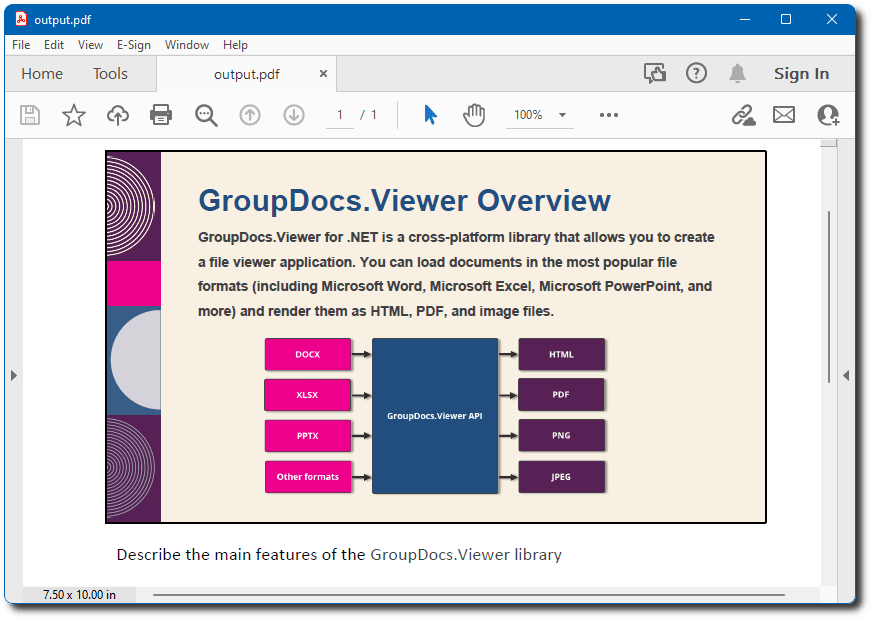Screen dimensions: 872x620
Task: Toggle the star to favorite this document
Action: tap(73, 114)
